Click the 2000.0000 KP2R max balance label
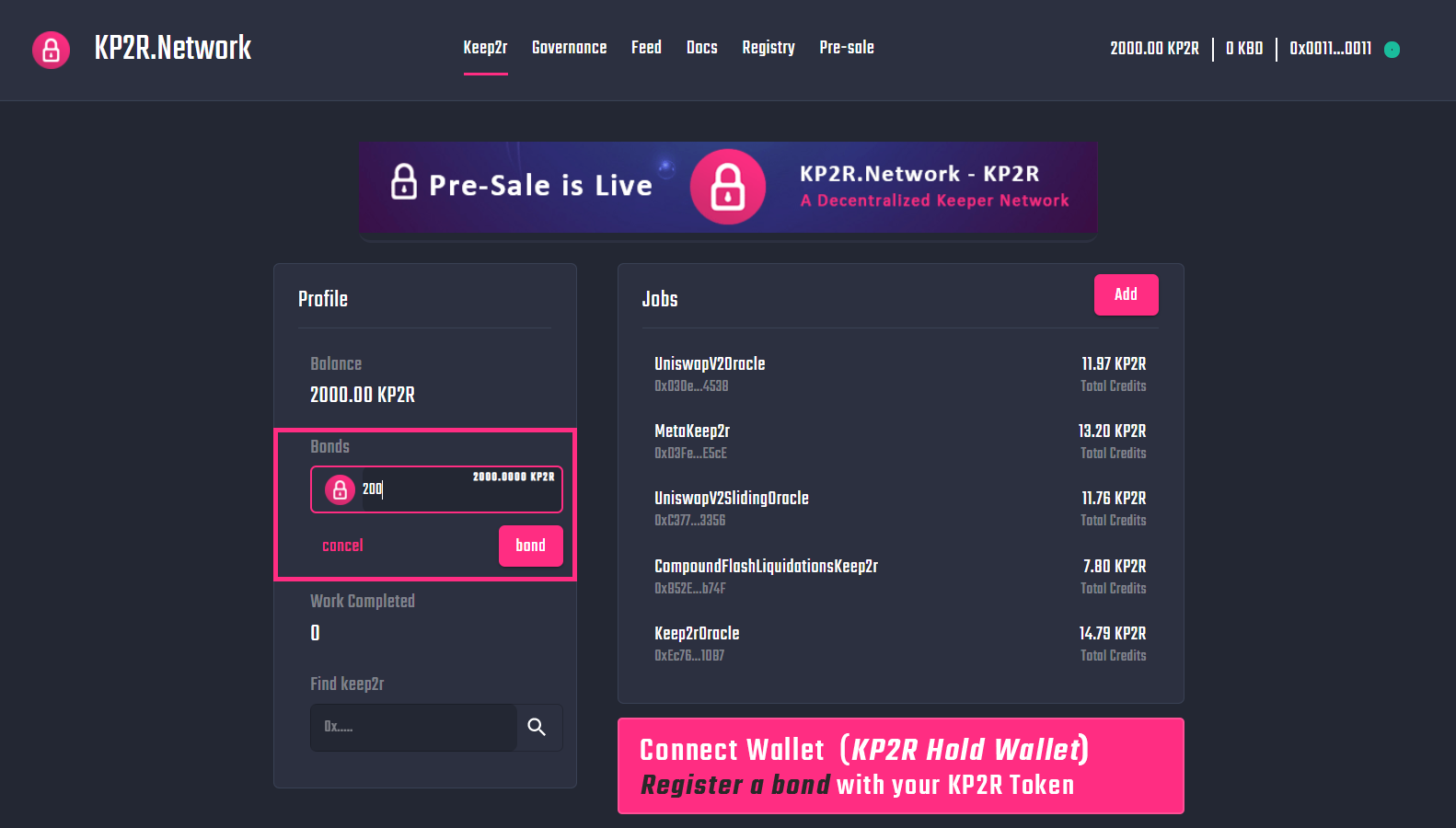Screen dimensions: 1456x828 click(x=514, y=477)
